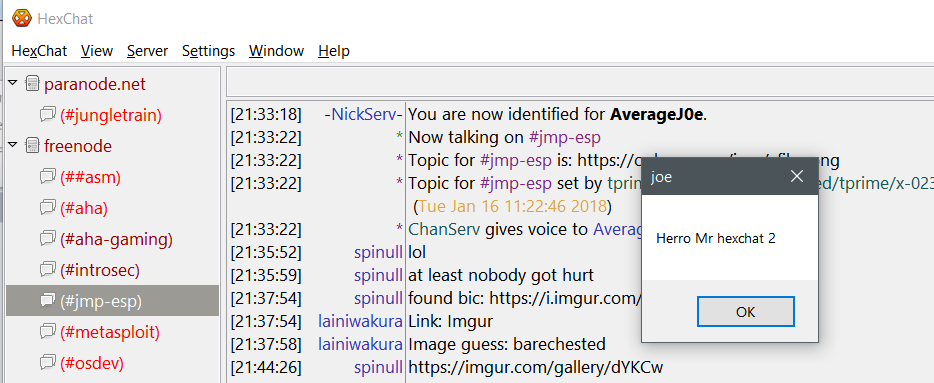Collapse the paranode.net server tree
Viewport: 934px width, 383px height.
(x=13, y=82)
